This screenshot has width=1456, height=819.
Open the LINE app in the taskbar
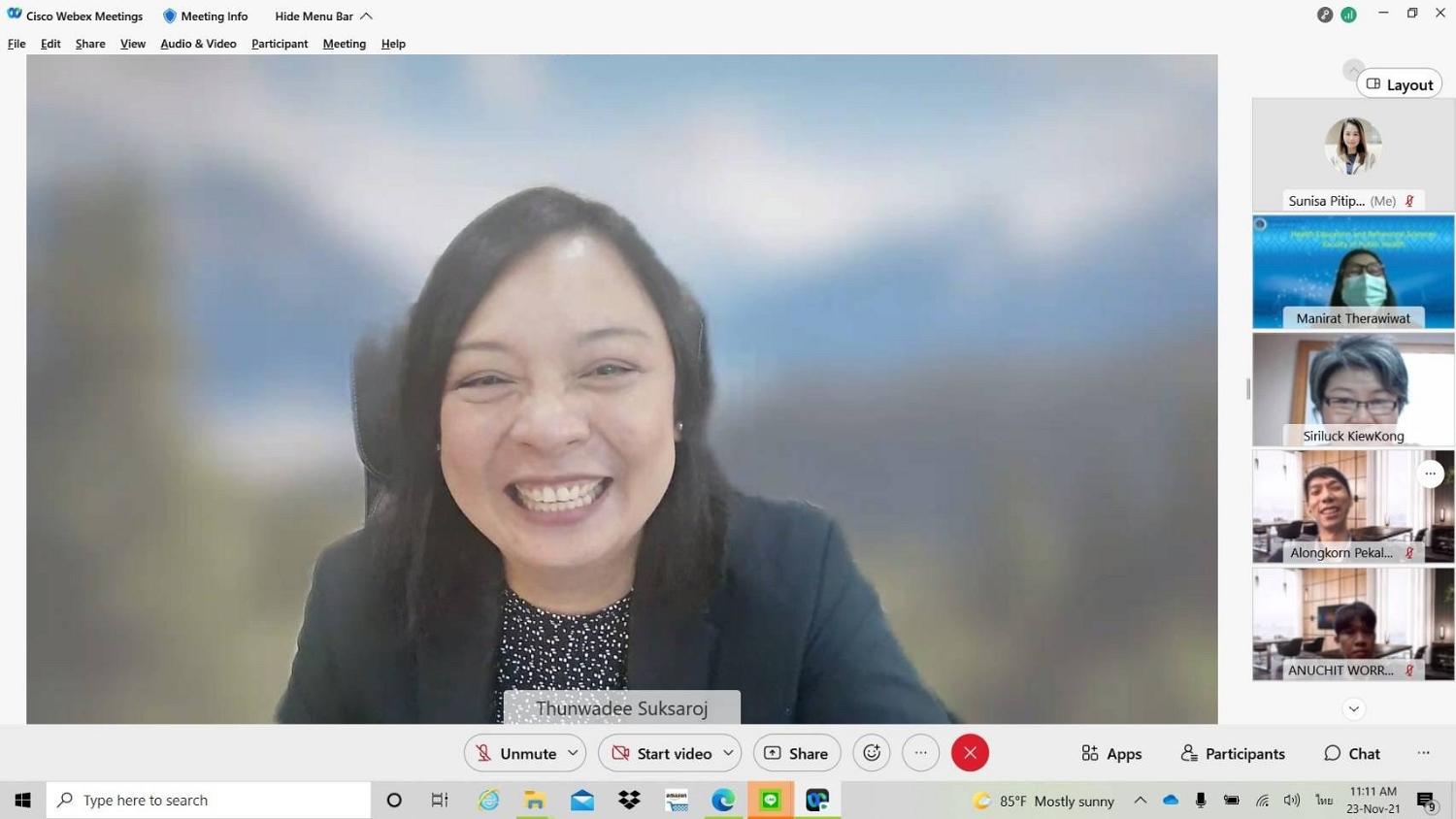[x=771, y=800]
